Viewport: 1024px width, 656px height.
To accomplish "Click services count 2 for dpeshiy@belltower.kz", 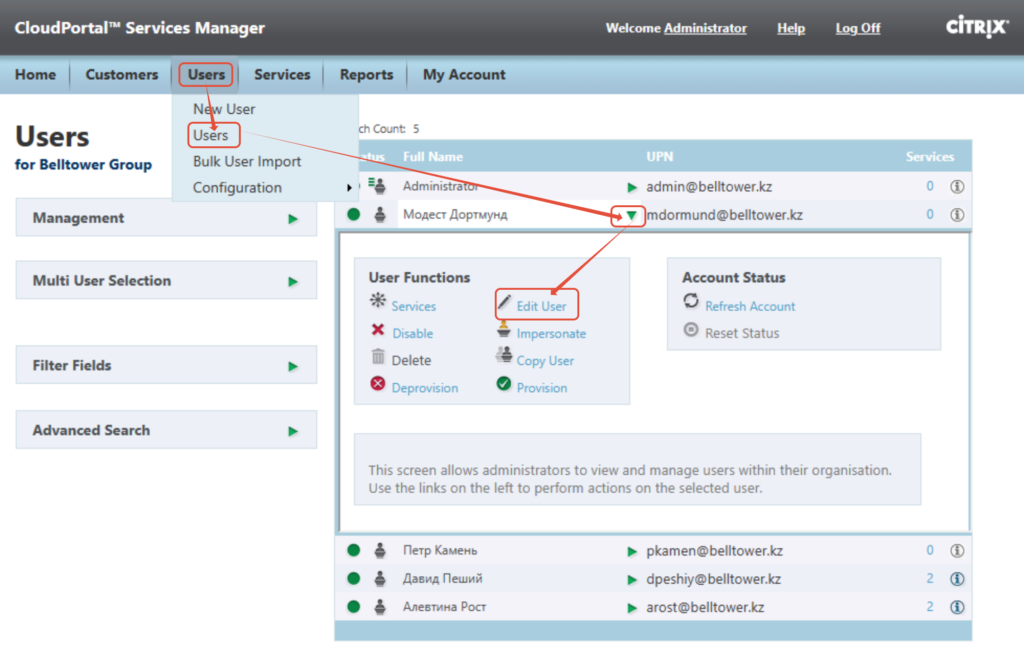I will [930, 579].
